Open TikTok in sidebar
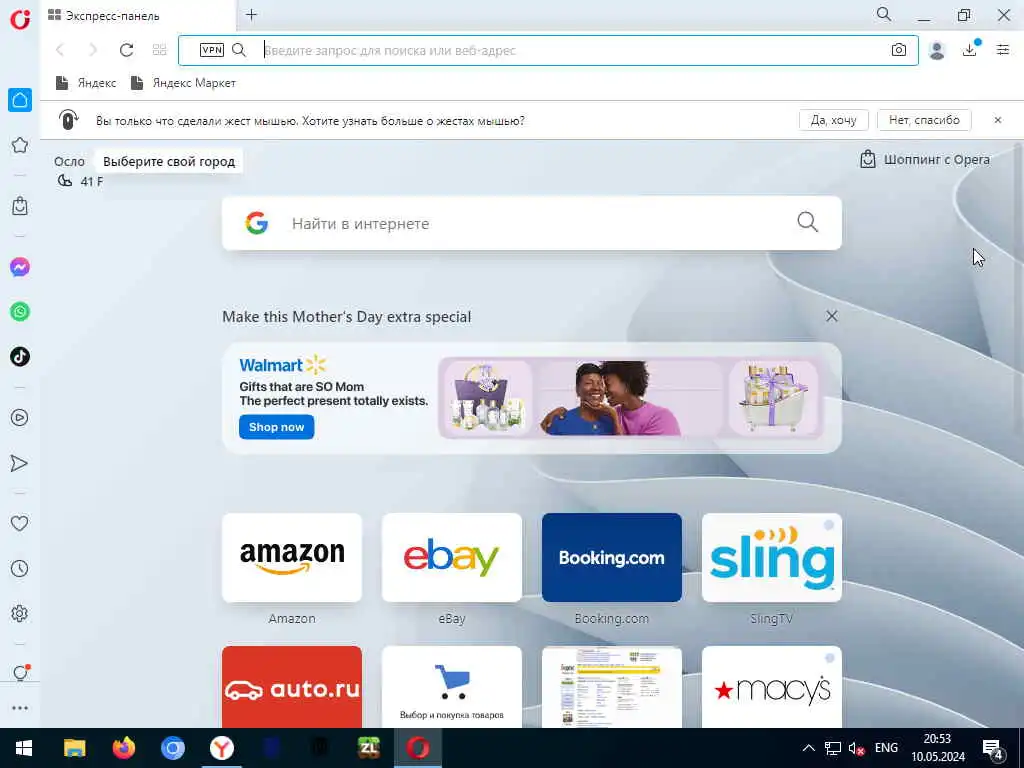1024x768 pixels. point(20,357)
